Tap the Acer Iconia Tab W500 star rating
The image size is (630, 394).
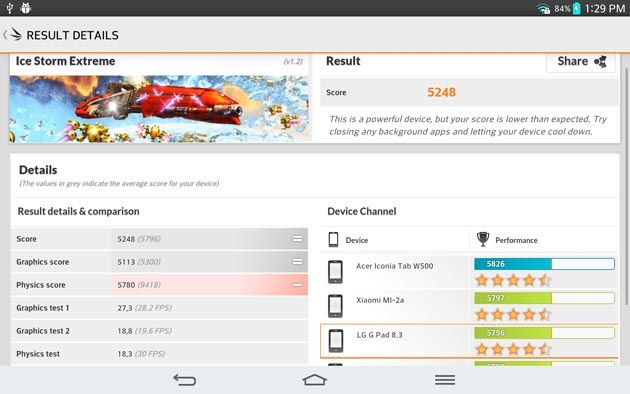pyautogui.click(x=513, y=280)
